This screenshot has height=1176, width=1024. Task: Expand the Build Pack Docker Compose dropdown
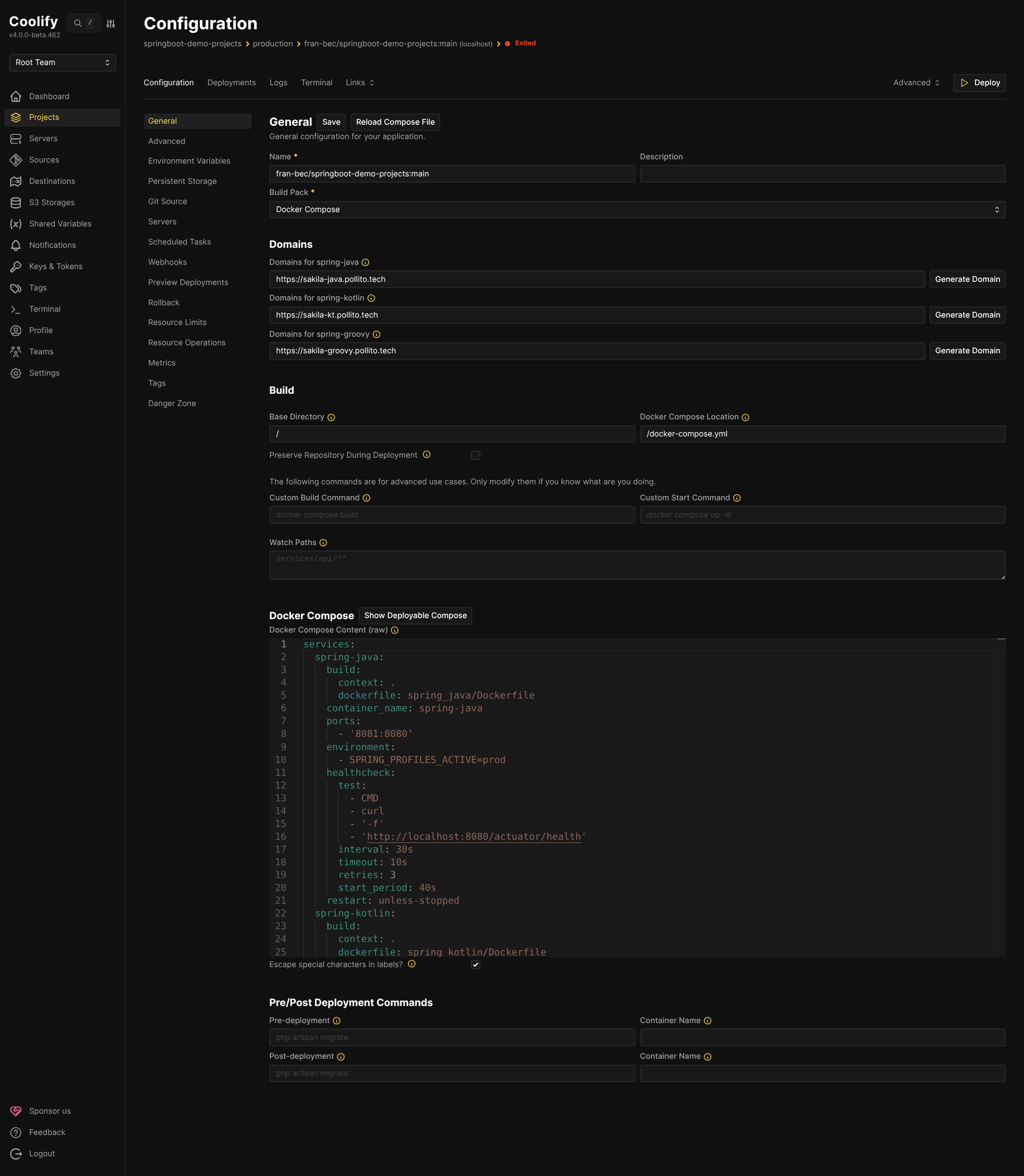[x=636, y=209]
